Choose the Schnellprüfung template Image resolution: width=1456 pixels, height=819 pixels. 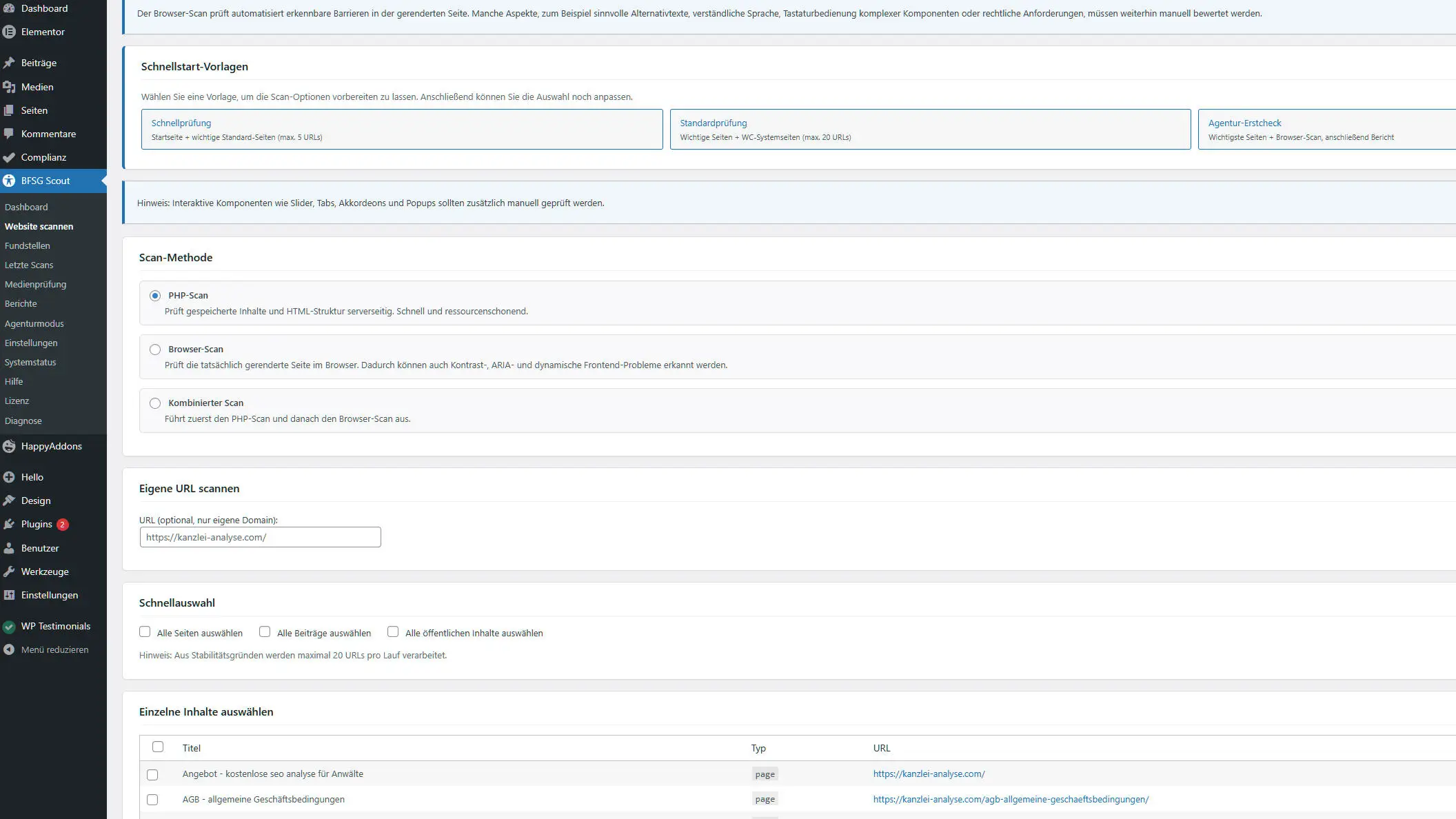click(402, 129)
